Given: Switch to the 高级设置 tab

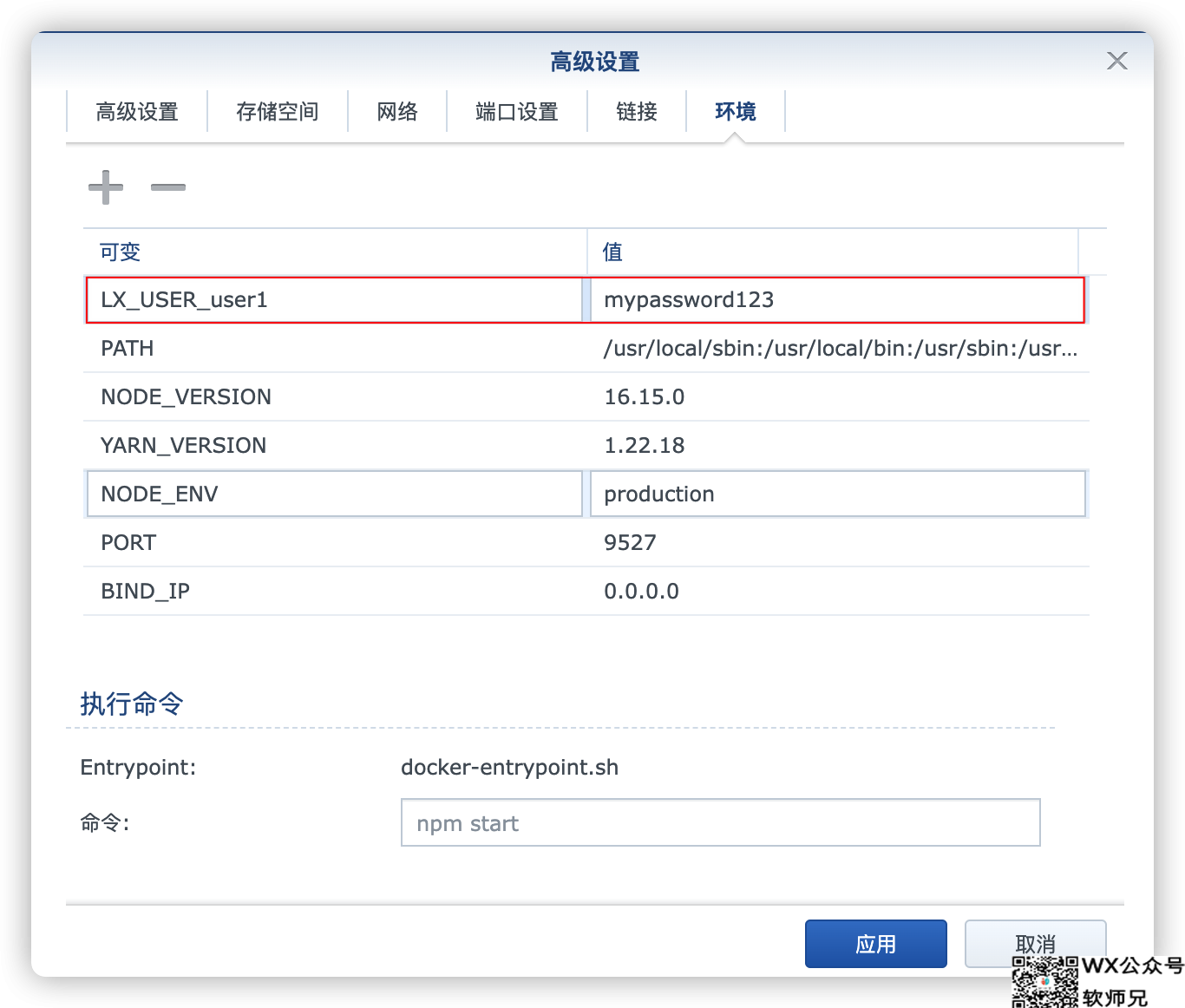Looking at the screenshot, I should [137, 112].
